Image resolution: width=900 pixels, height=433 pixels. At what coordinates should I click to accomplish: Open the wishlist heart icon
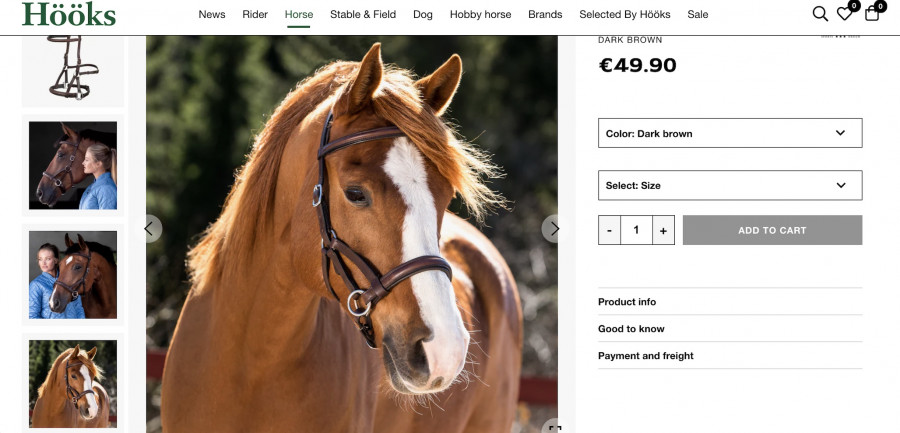tap(845, 14)
